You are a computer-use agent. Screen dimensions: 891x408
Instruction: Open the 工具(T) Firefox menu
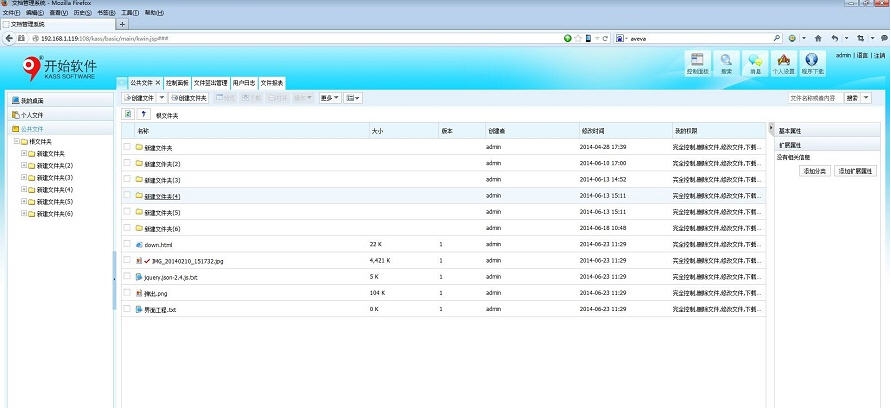coord(130,13)
